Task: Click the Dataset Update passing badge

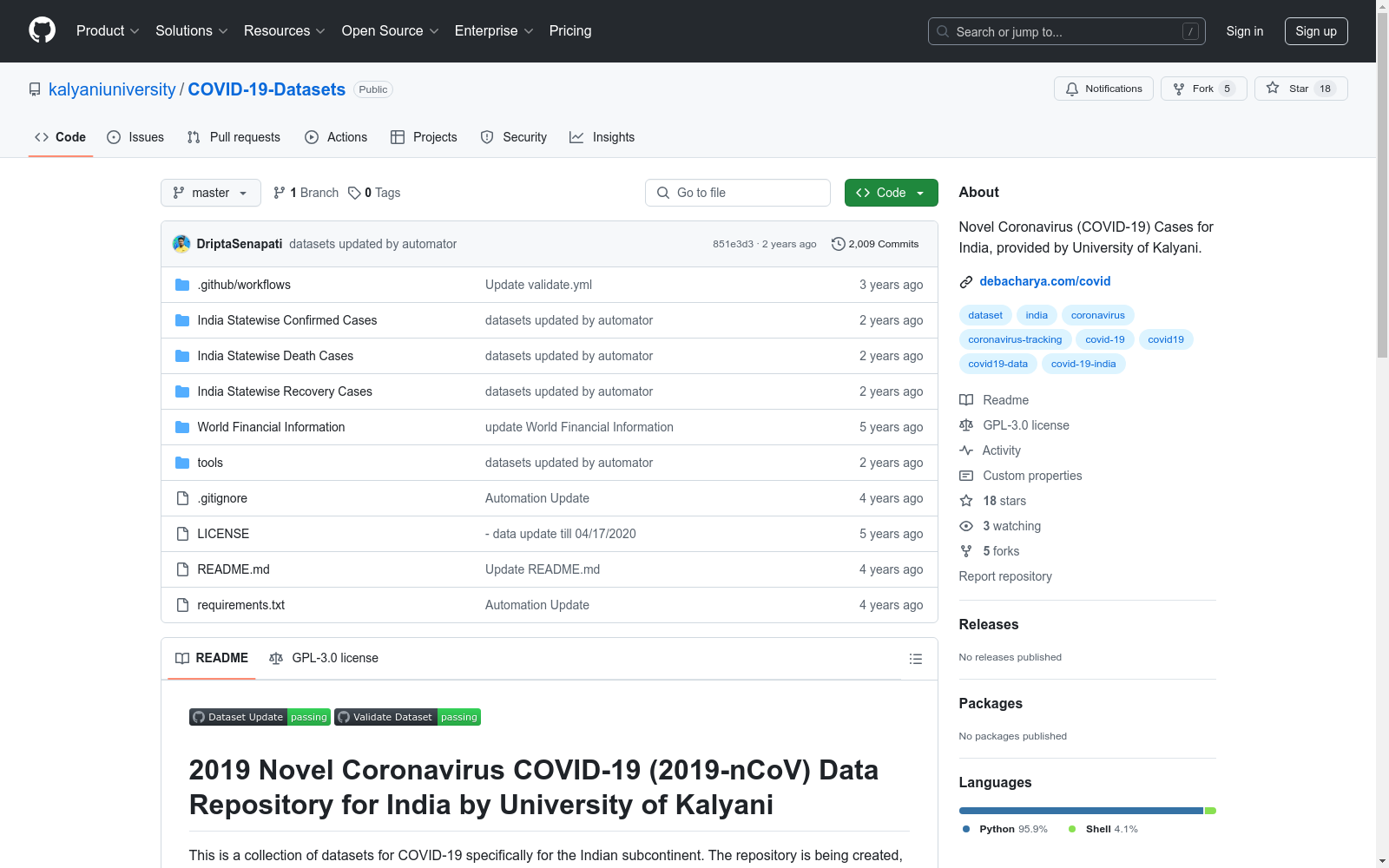Action: pyautogui.click(x=260, y=717)
